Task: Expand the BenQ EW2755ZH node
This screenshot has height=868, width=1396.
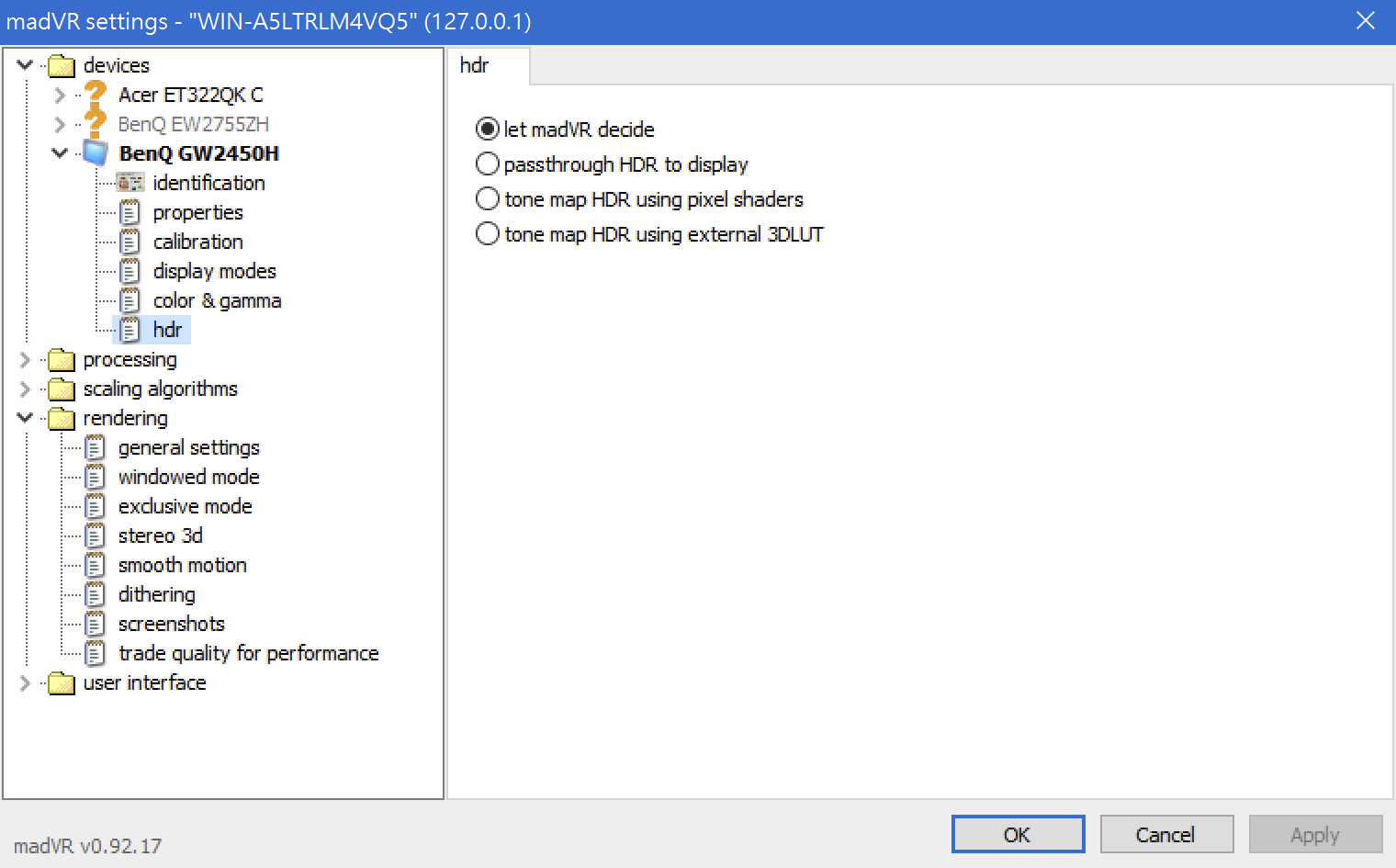Action: (x=61, y=124)
